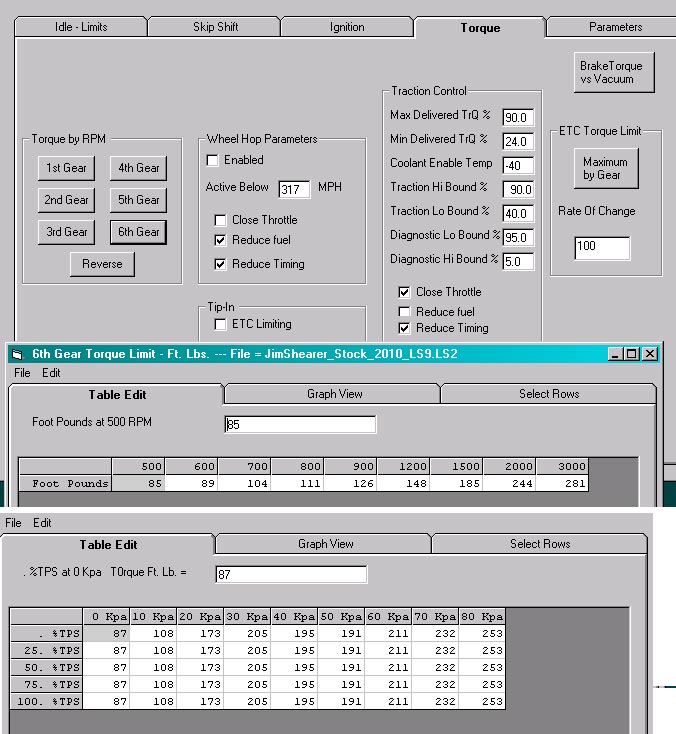
Task: Toggle Wheel Hop Close Throttle checkbox
Action: [221, 220]
